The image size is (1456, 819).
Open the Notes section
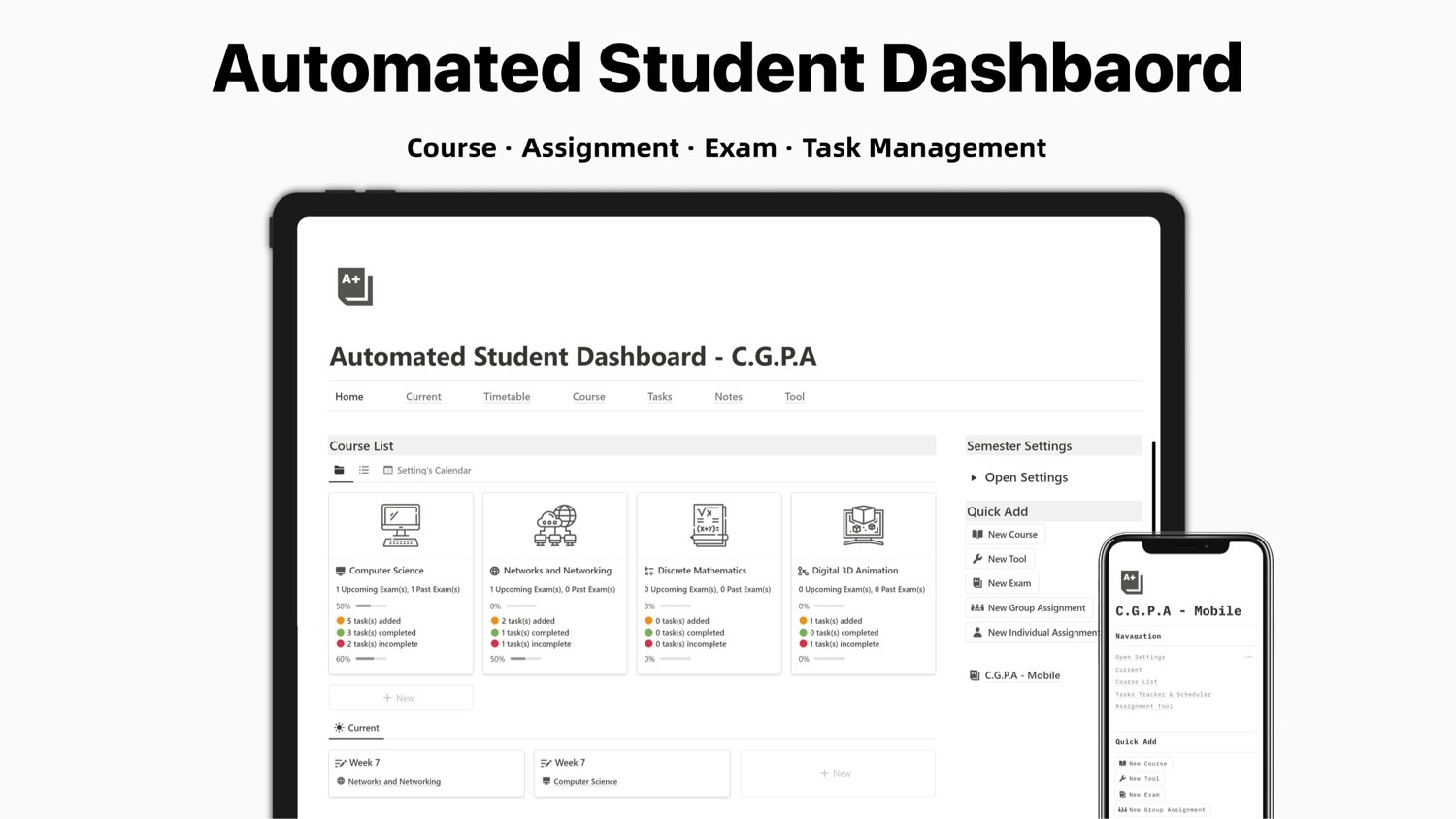(728, 396)
